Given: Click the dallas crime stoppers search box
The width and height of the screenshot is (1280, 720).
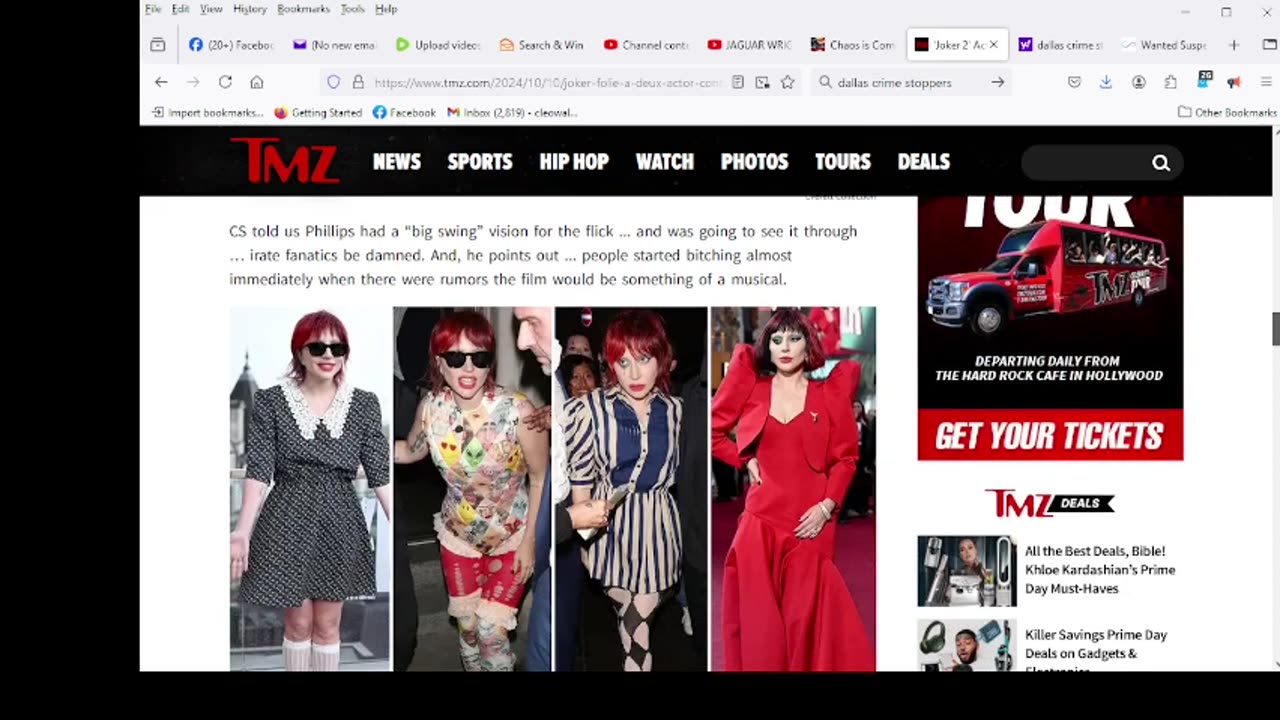Looking at the screenshot, I should click(909, 82).
